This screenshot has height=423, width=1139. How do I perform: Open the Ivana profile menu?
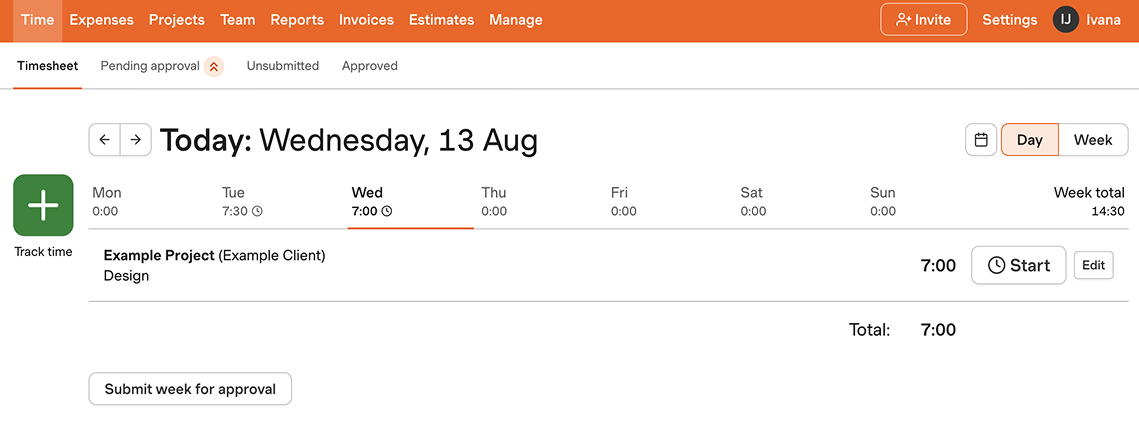click(1104, 20)
